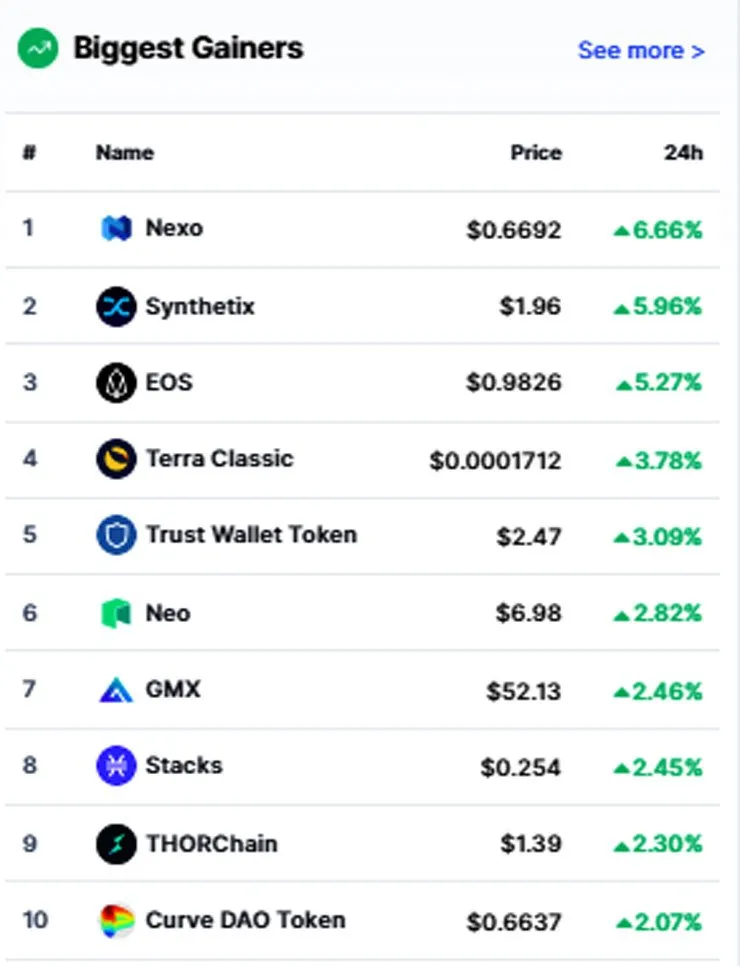Select the GMX price $52.13
This screenshot has height=966, width=740.
524,691
